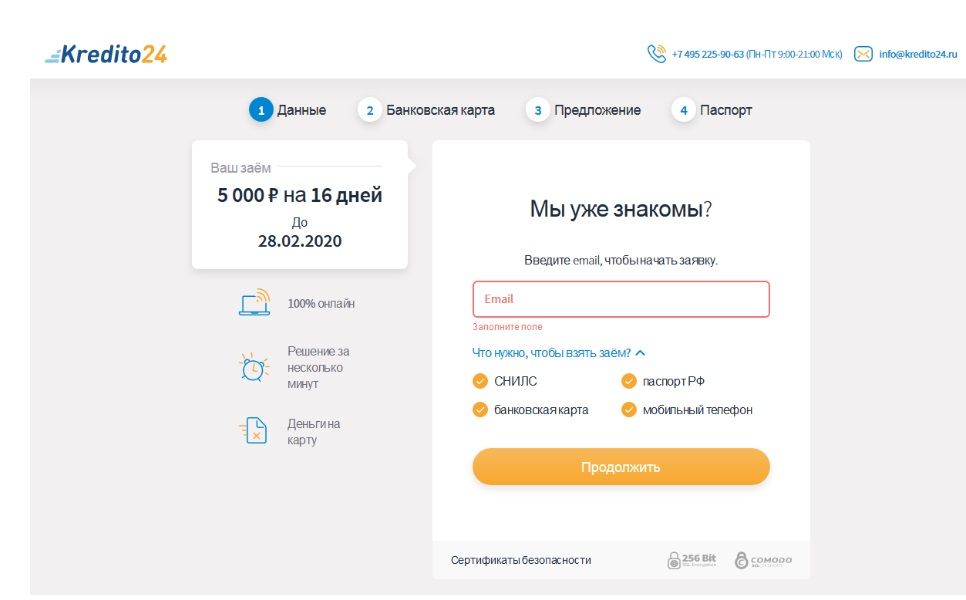This screenshot has width=966, height=600.
Task: Click the мобильный телефон checkmark
Action: click(629, 410)
